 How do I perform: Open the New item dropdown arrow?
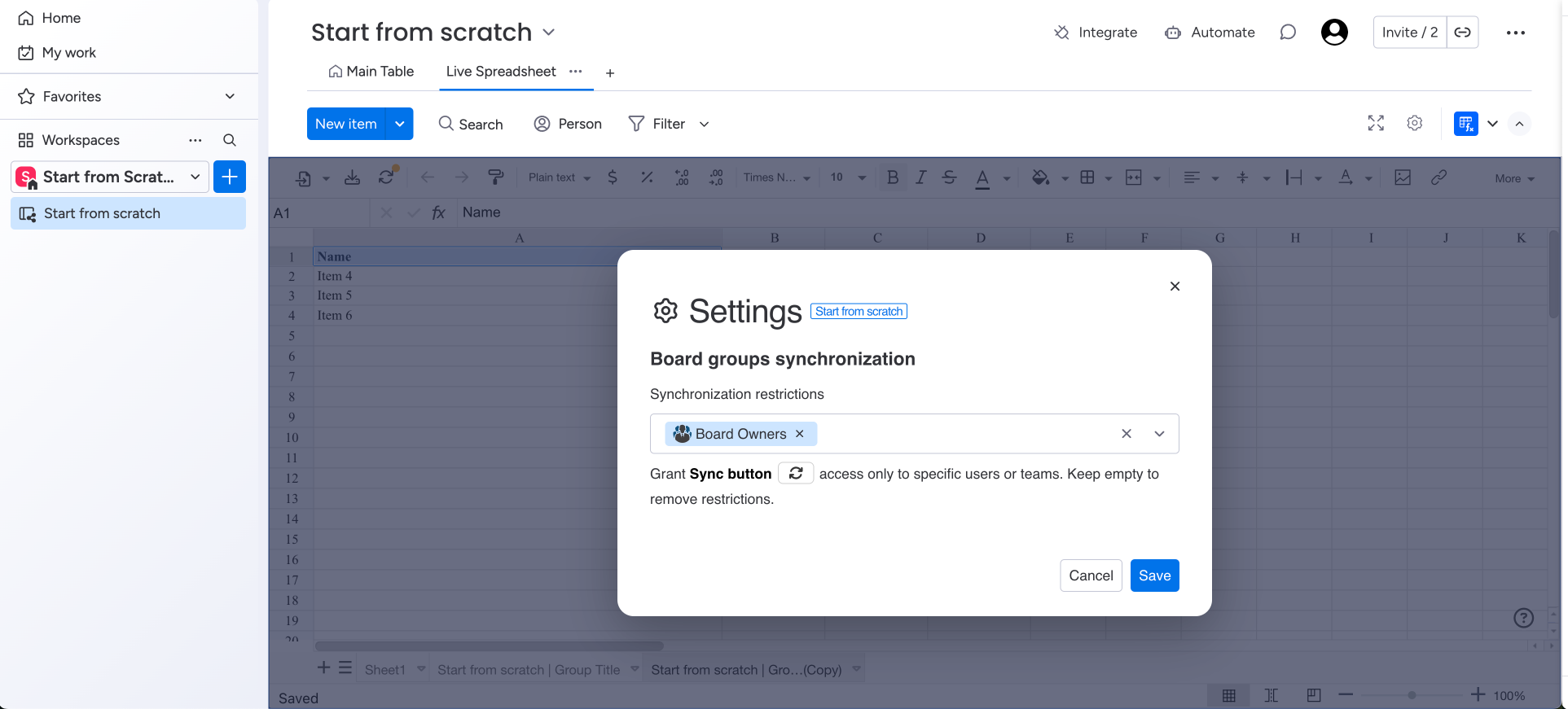(400, 124)
